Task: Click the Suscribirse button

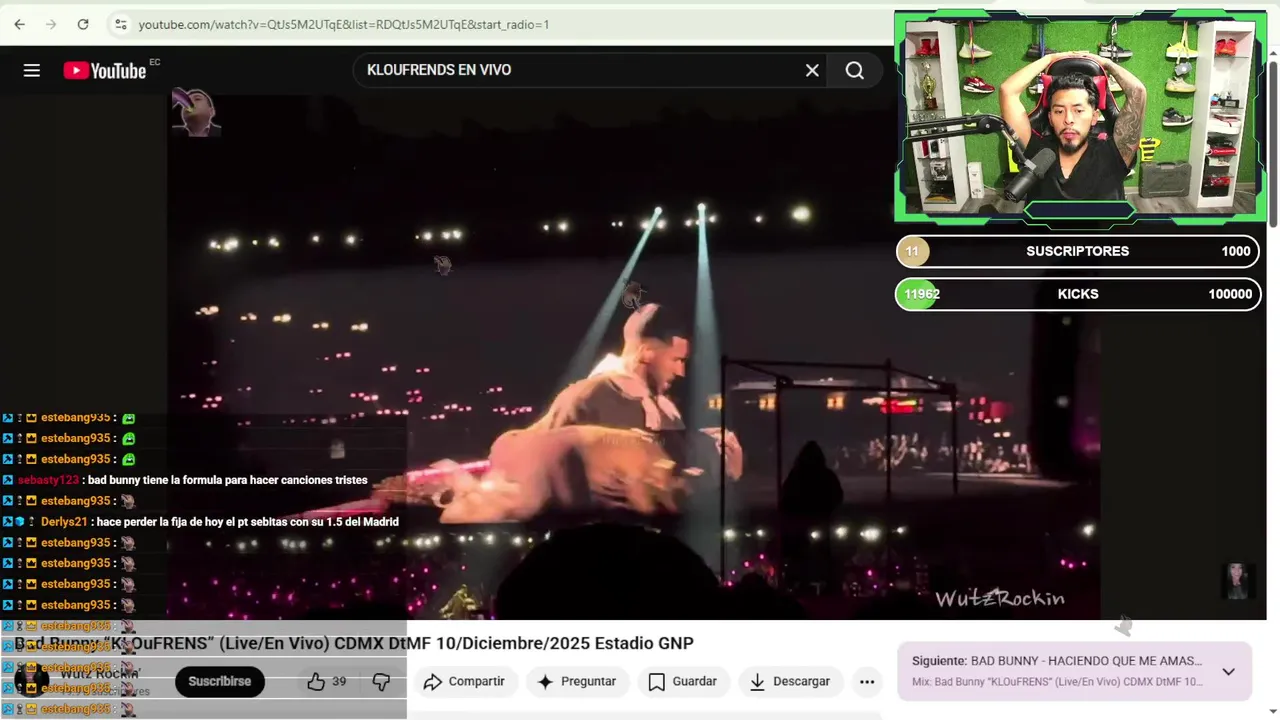Action: point(220,681)
